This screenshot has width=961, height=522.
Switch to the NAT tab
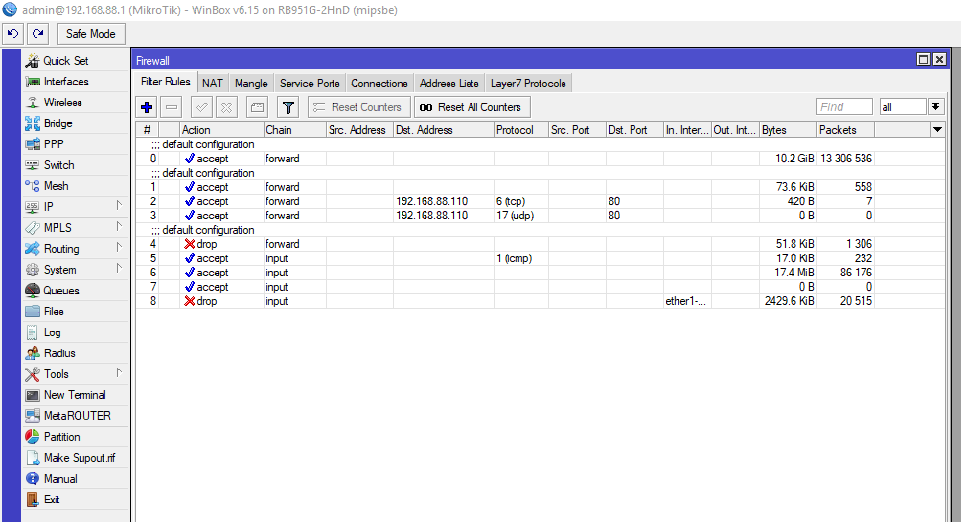212,83
